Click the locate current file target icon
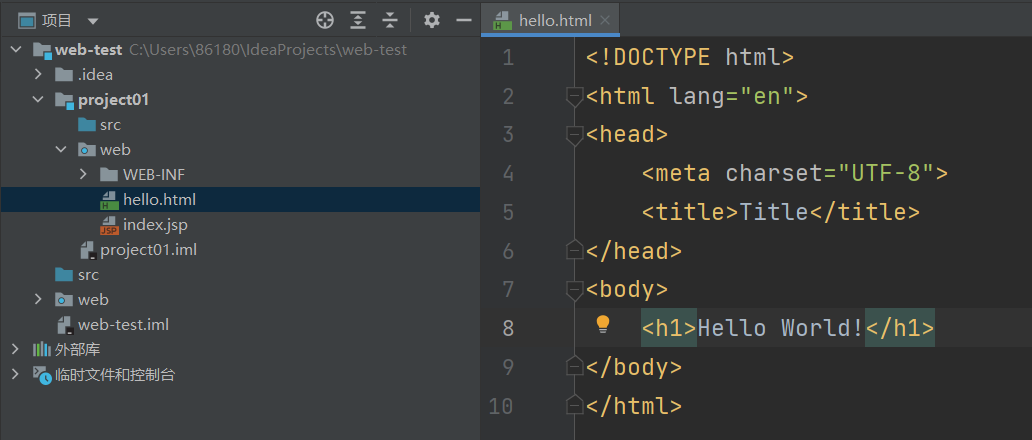The image size is (1032, 440). point(324,20)
